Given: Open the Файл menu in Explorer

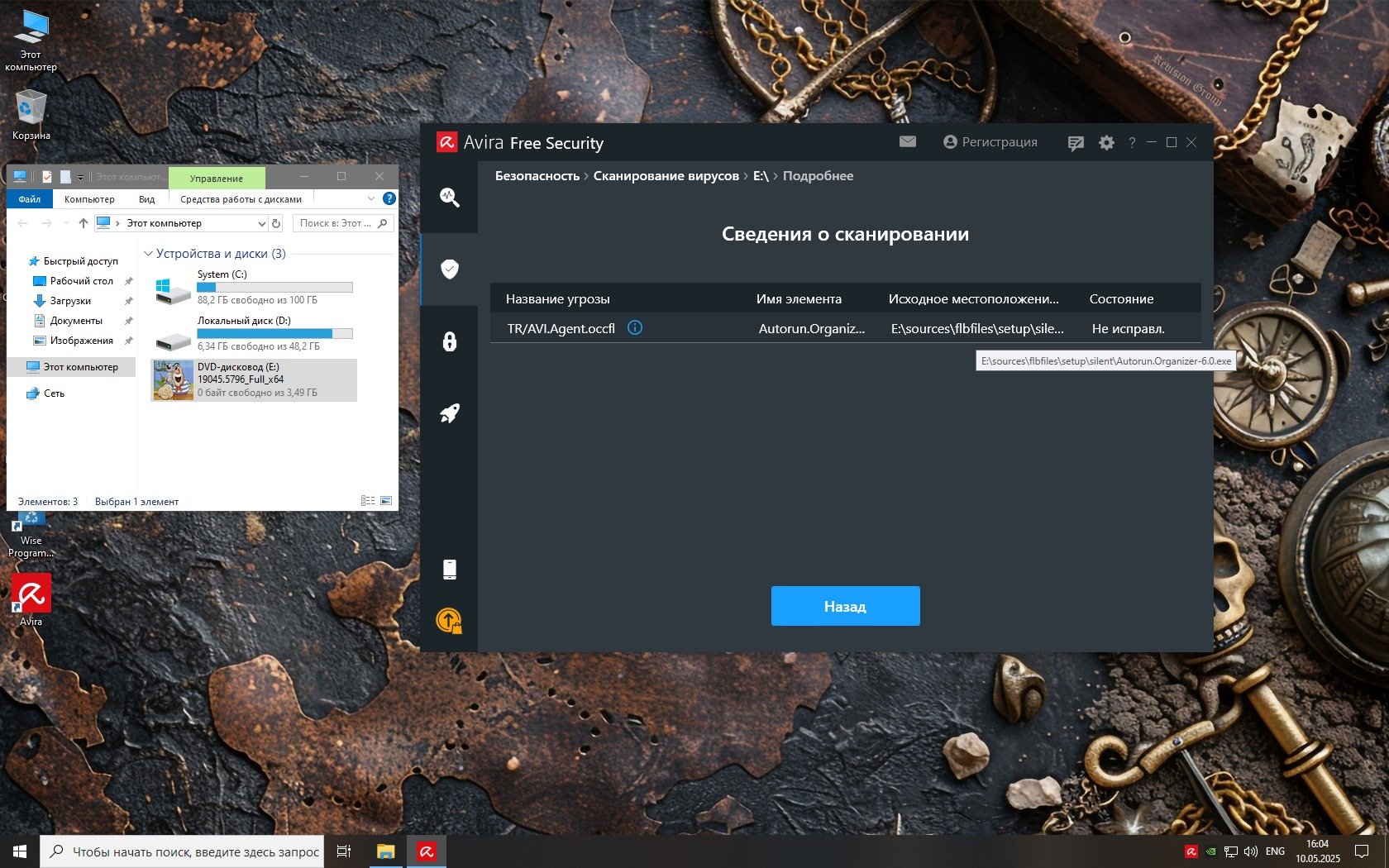Looking at the screenshot, I should [x=30, y=199].
